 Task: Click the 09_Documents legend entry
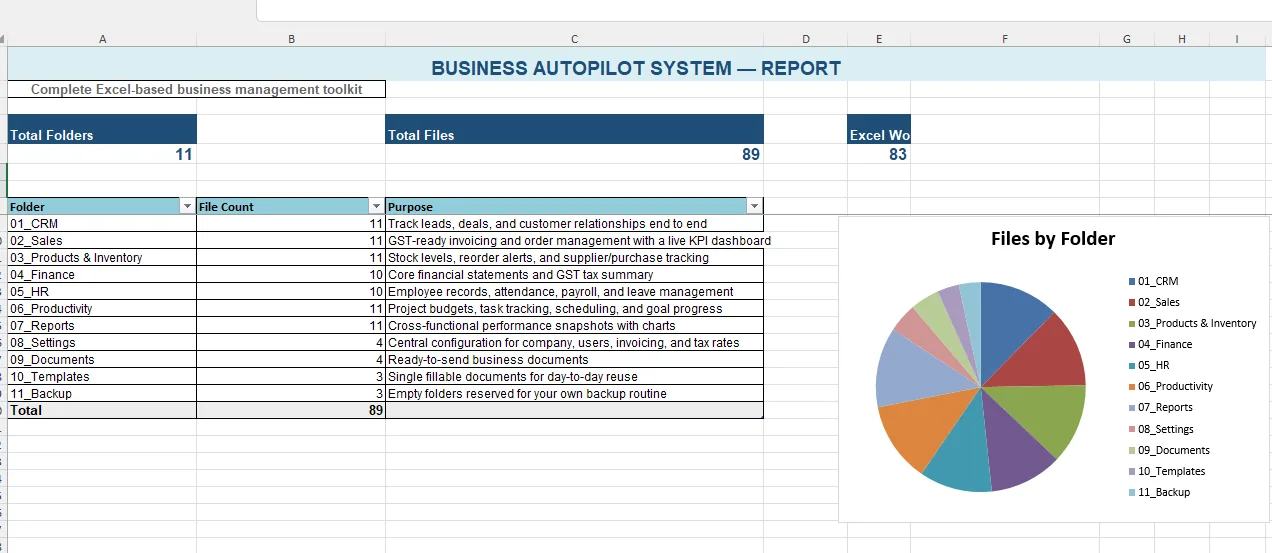coord(1169,450)
